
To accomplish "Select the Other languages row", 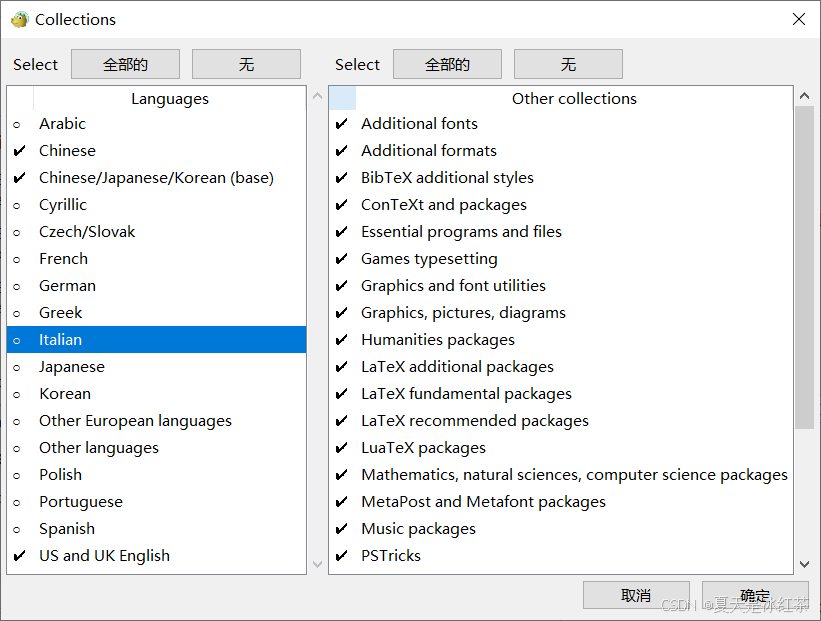I will click(x=157, y=448).
